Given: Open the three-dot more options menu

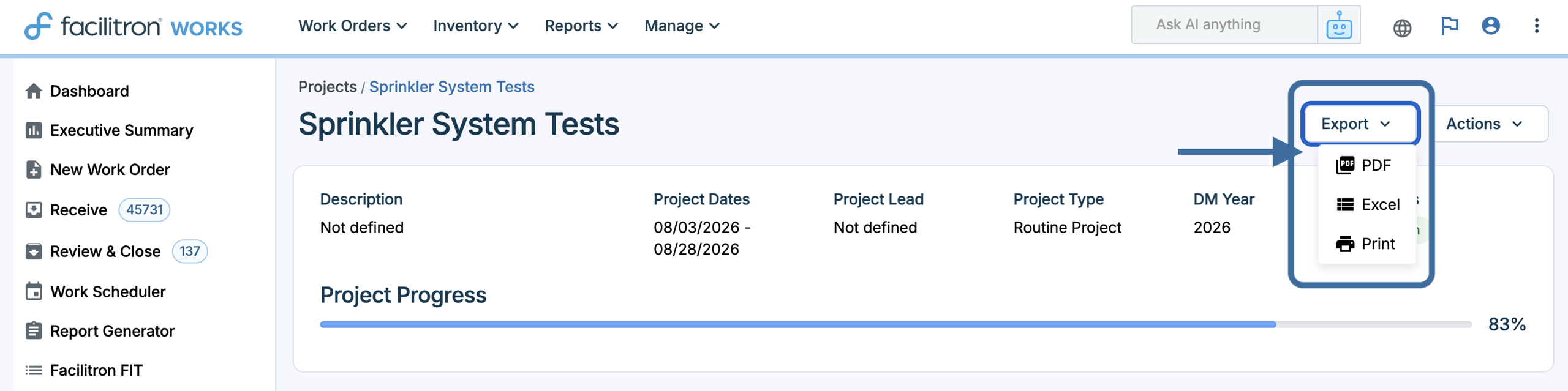Looking at the screenshot, I should point(1536,26).
